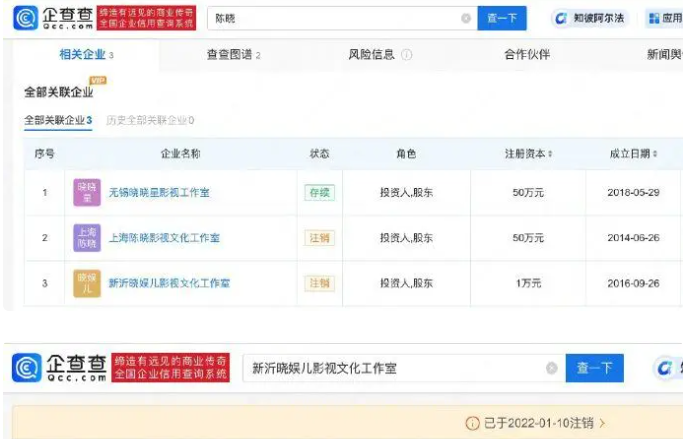Select the 历史全部关联企业 0 sub-tab

click(x=150, y=120)
